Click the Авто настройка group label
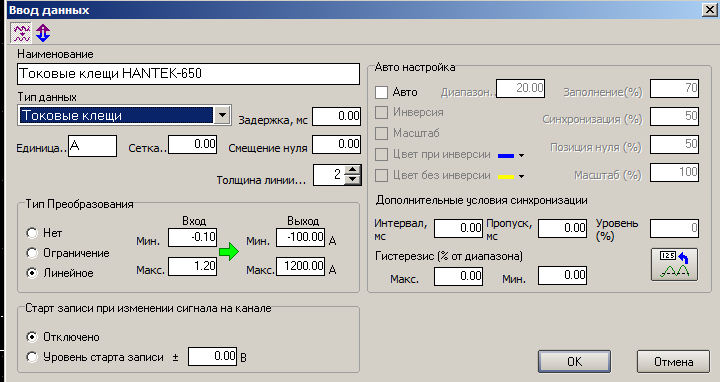Screen dimensions: 720x382 (x=415, y=67)
